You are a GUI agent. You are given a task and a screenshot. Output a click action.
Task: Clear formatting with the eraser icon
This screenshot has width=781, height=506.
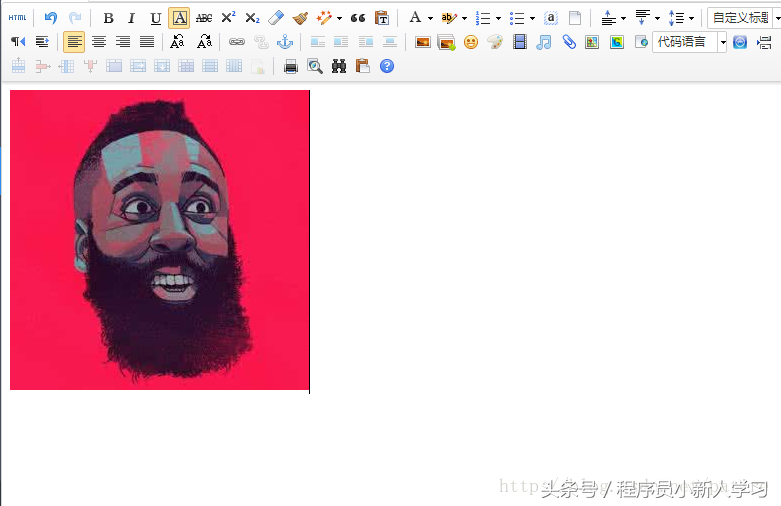[276, 18]
